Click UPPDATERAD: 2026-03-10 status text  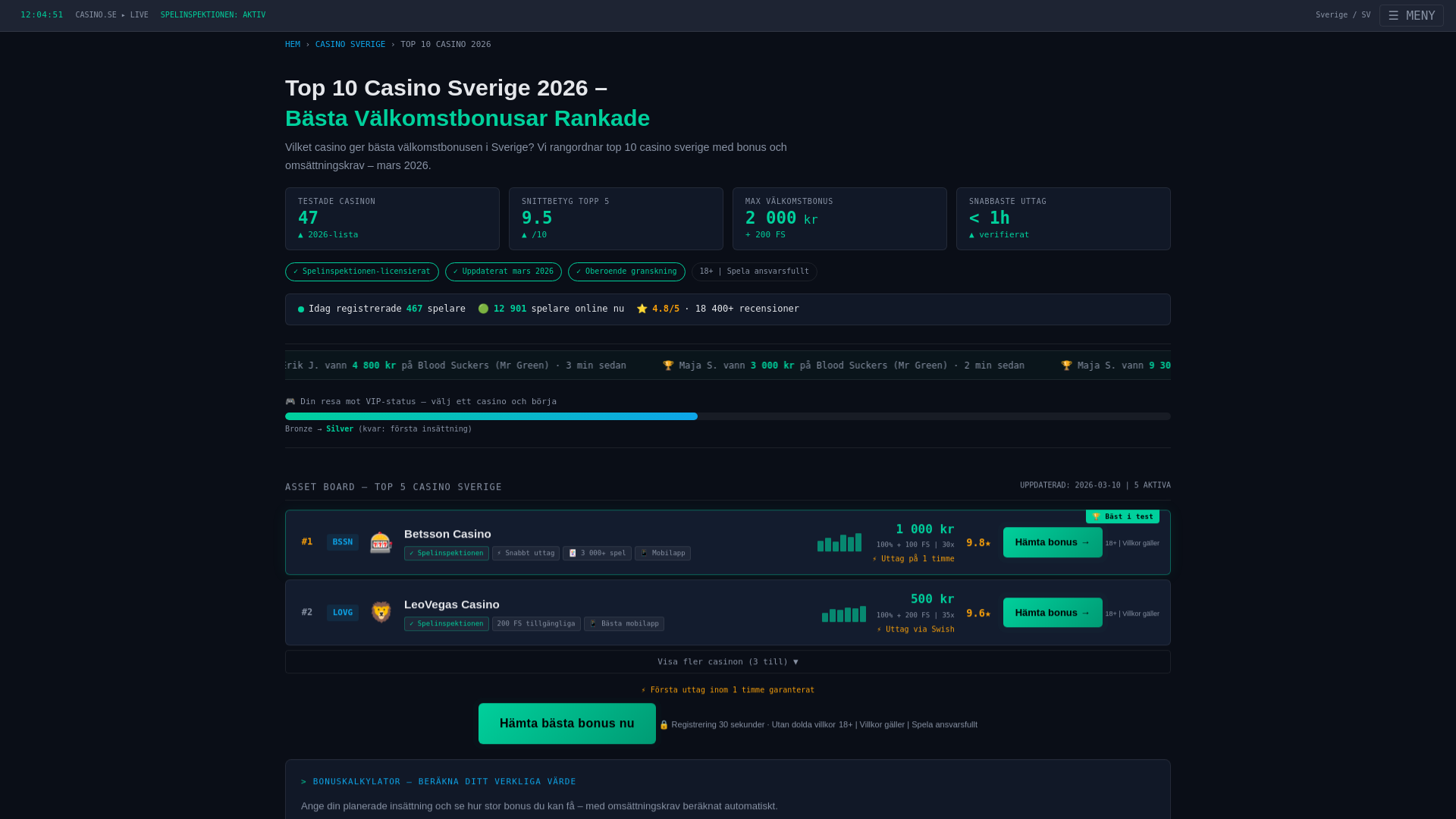point(1095,485)
